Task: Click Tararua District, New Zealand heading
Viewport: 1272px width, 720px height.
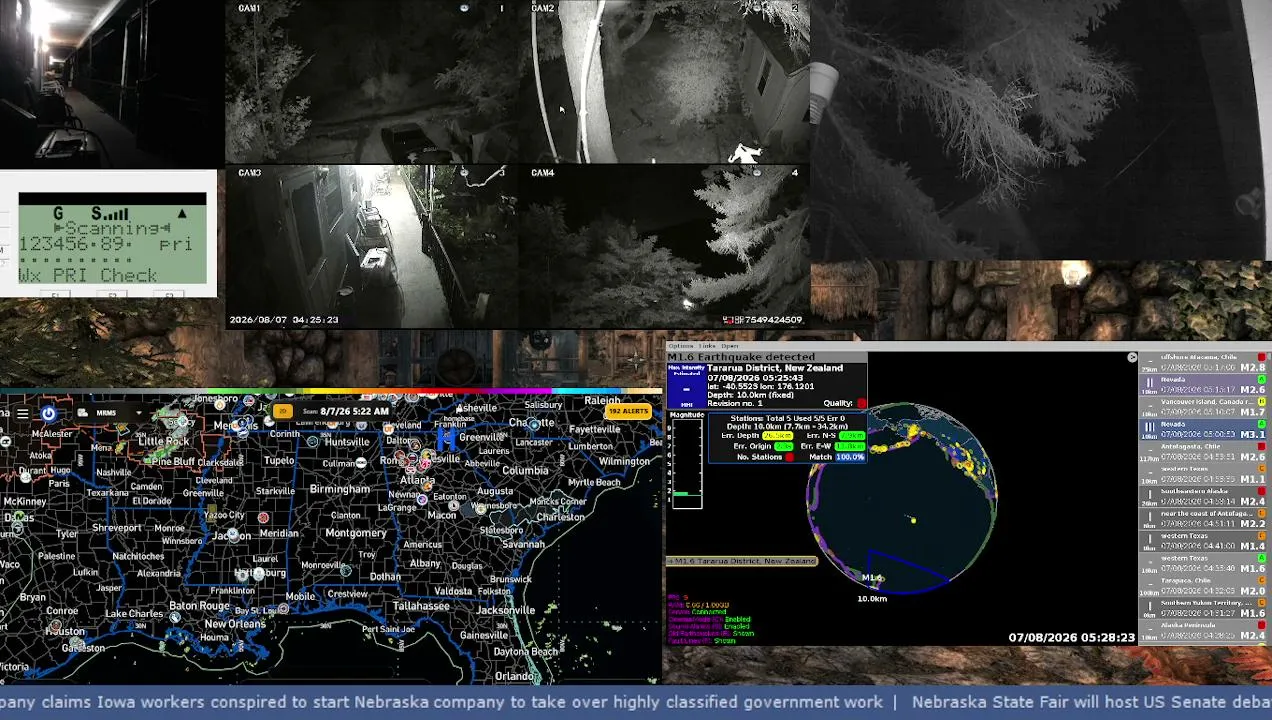Action: 775,368
